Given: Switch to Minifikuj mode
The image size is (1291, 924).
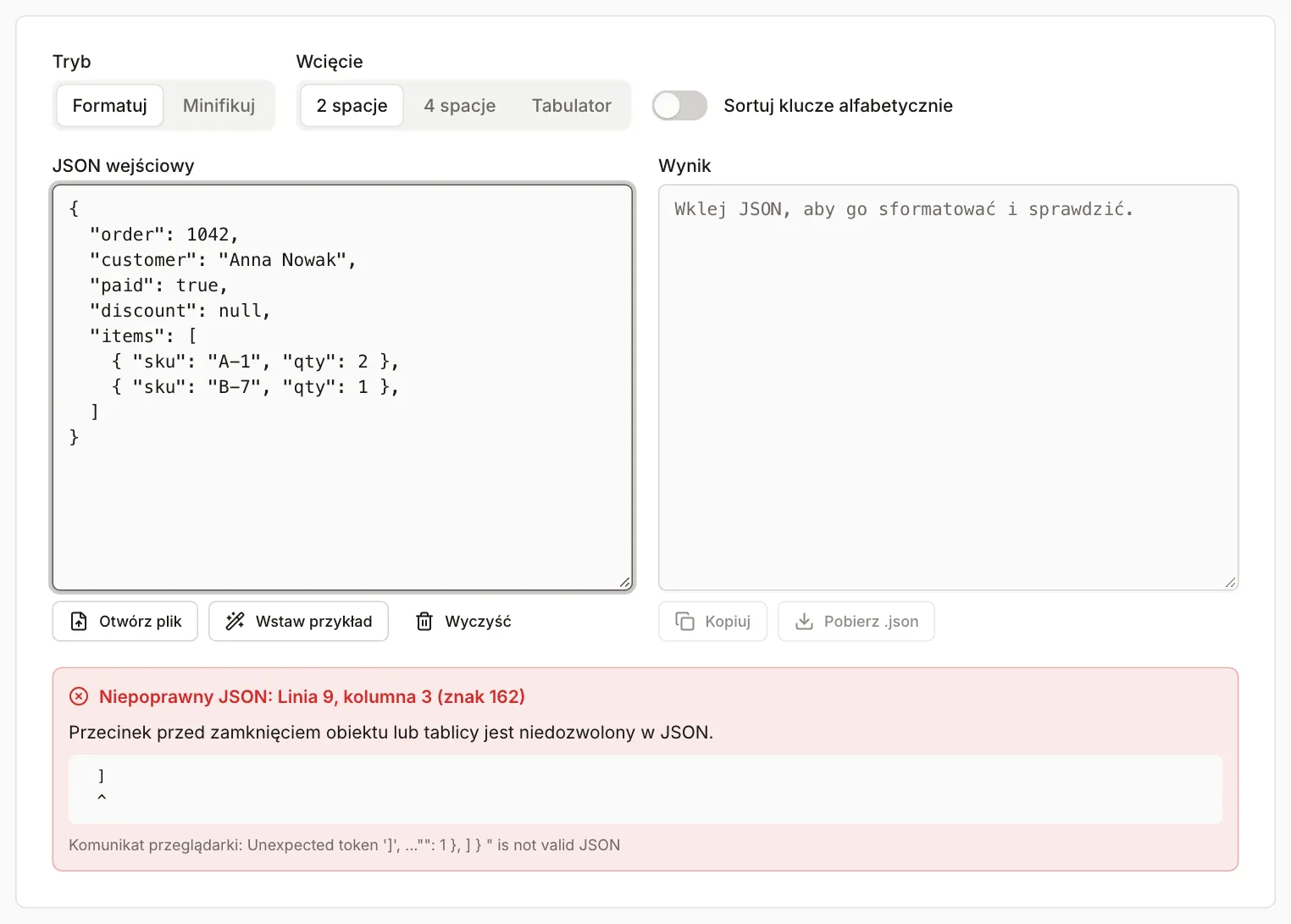Looking at the screenshot, I should click(x=219, y=106).
